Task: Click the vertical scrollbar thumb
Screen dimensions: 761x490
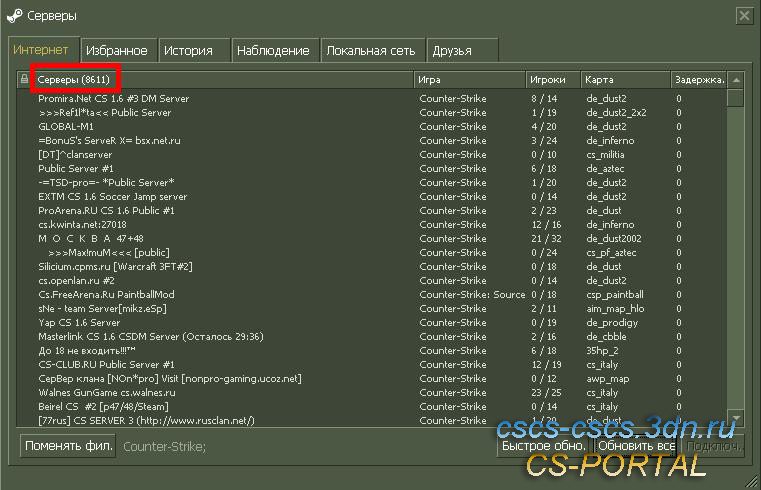Action: (x=736, y=98)
